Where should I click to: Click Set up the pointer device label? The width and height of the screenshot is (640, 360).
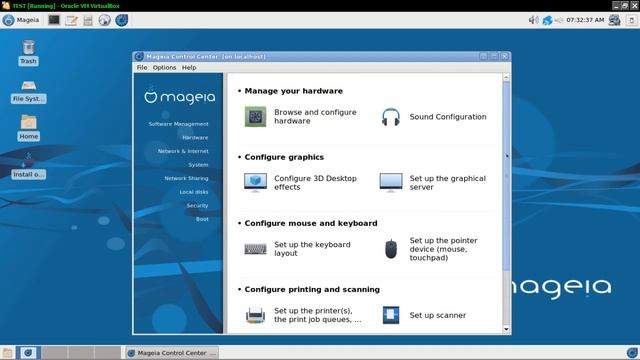pyautogui.click(x=443, y=249)
